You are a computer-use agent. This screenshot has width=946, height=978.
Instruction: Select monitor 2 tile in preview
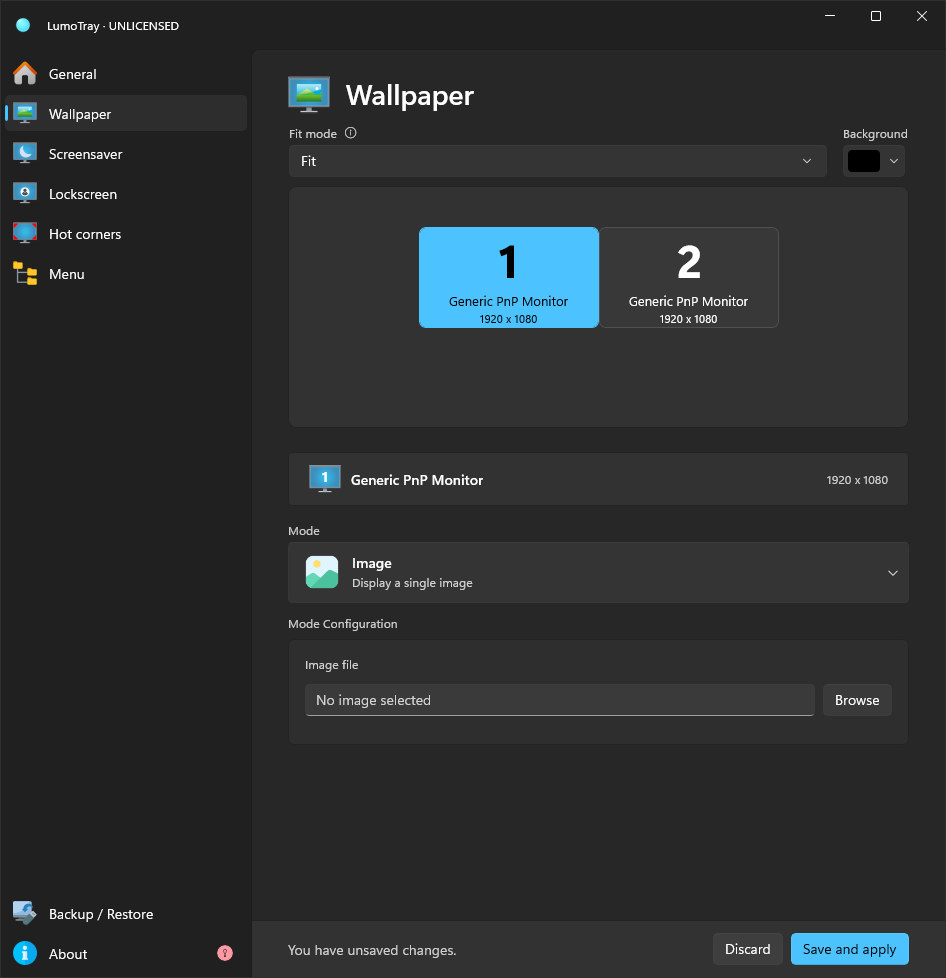pyautogui.click(x=688, y=277)
